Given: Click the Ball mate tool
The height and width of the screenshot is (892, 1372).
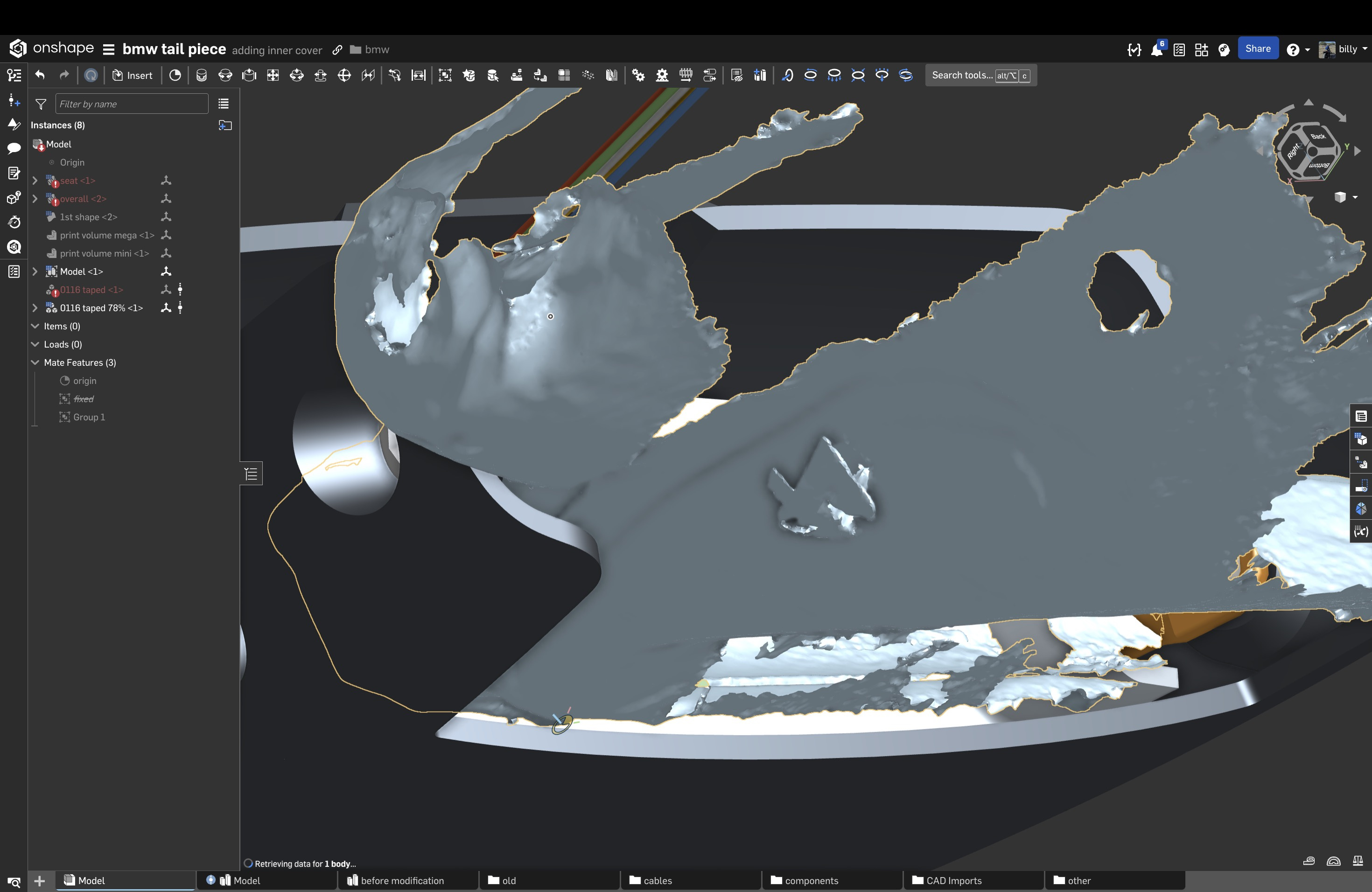Looking at the screenshot, I should click(344, 75).
